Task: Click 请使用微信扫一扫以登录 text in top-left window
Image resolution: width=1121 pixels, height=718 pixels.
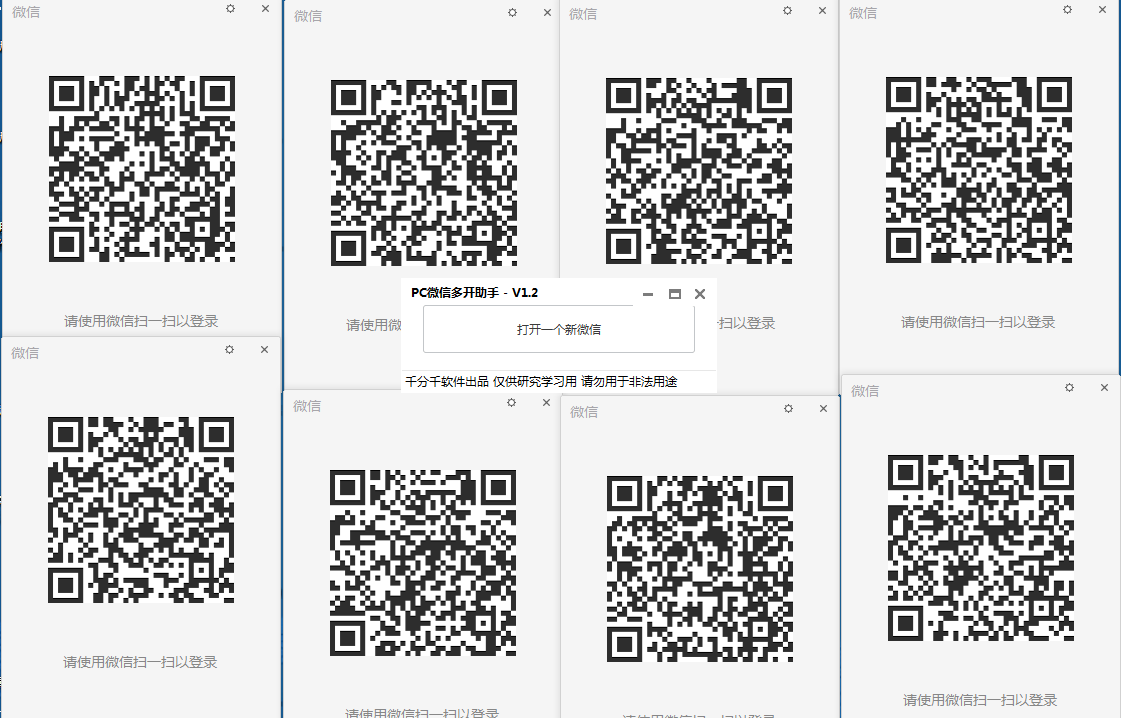Action: 141,321
